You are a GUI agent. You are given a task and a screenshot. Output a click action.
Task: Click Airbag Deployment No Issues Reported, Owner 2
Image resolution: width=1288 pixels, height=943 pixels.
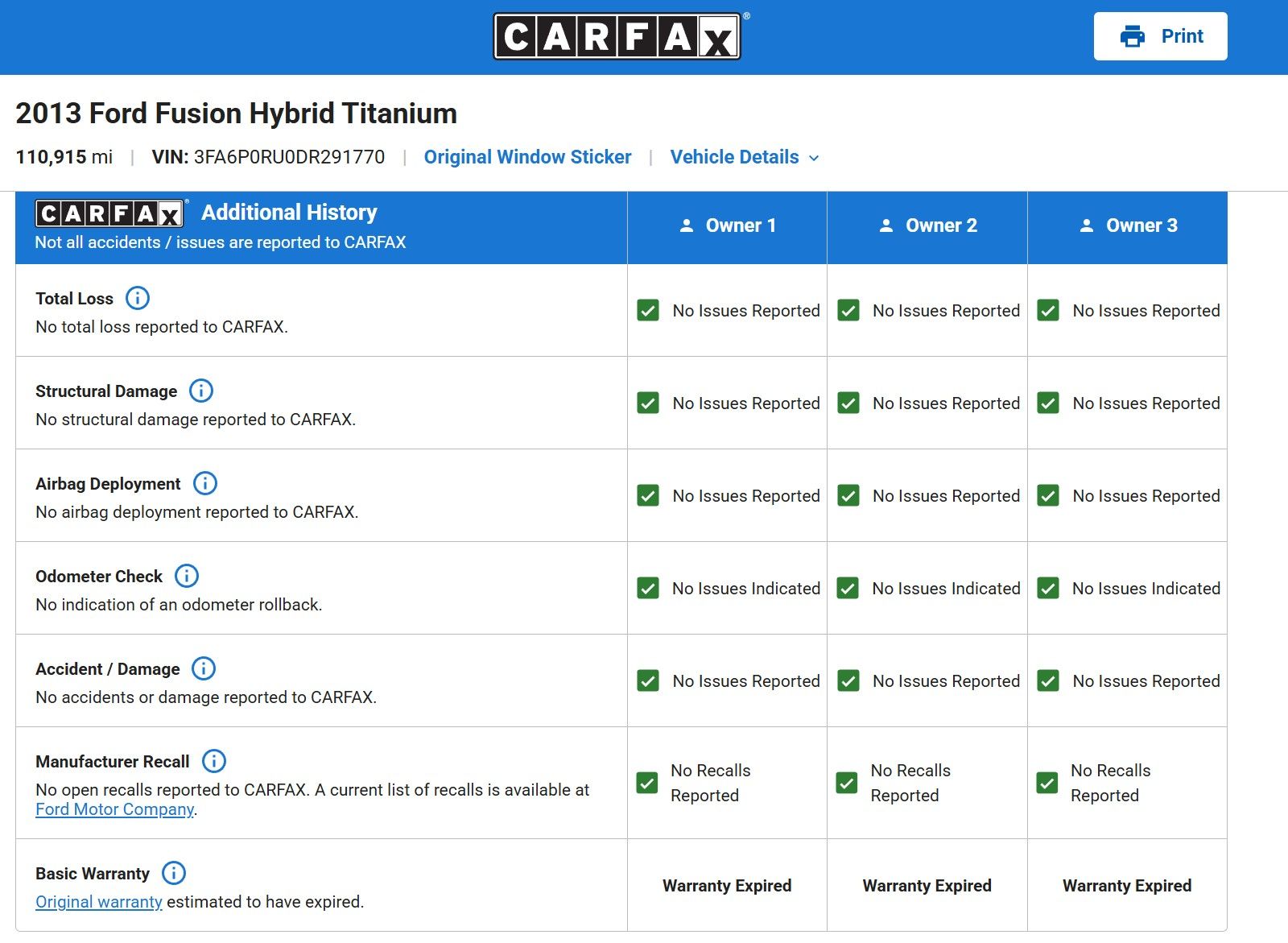tap(946, 496)
